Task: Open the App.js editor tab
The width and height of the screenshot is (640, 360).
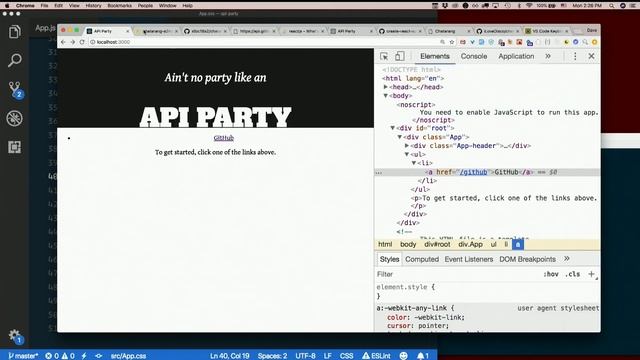Action: pyautogui.click(x=45, y=28)
